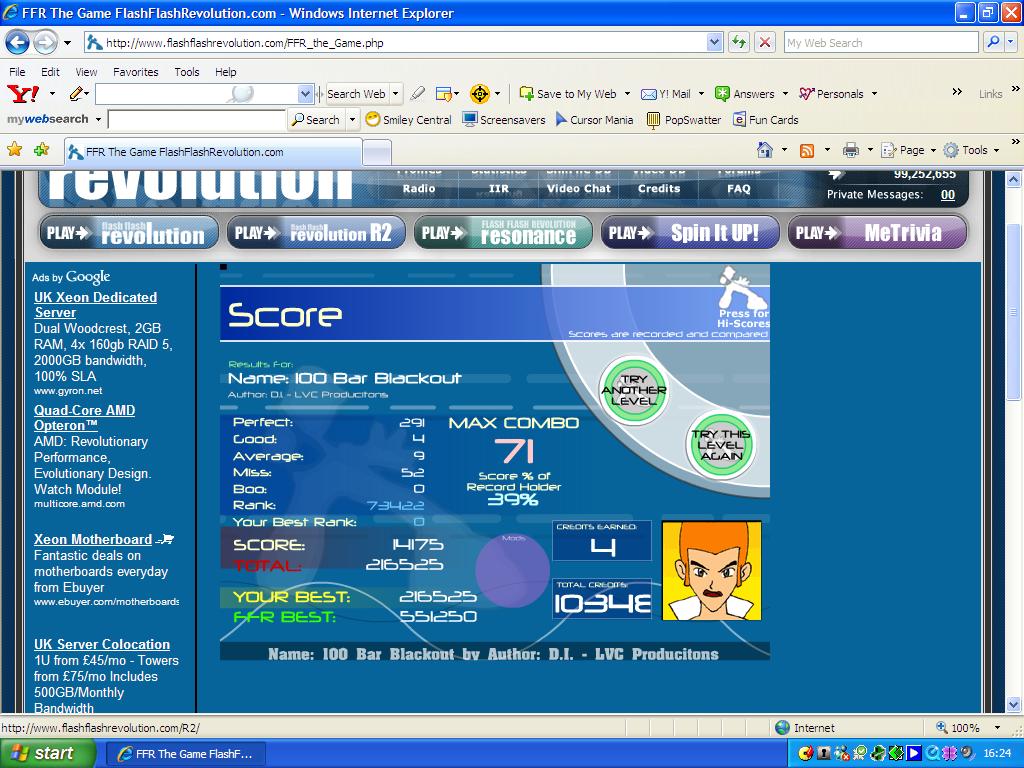Expand the Search Web dropdown arrow

click(395, 94)
